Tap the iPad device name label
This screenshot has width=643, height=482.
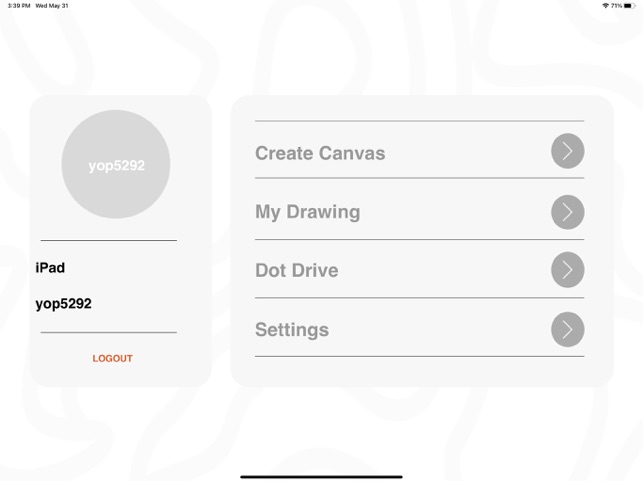[50, 268]
